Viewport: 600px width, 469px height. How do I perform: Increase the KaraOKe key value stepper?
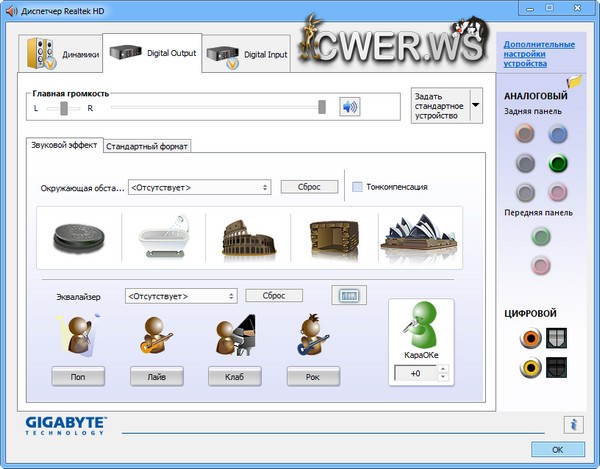coord(444,369)
